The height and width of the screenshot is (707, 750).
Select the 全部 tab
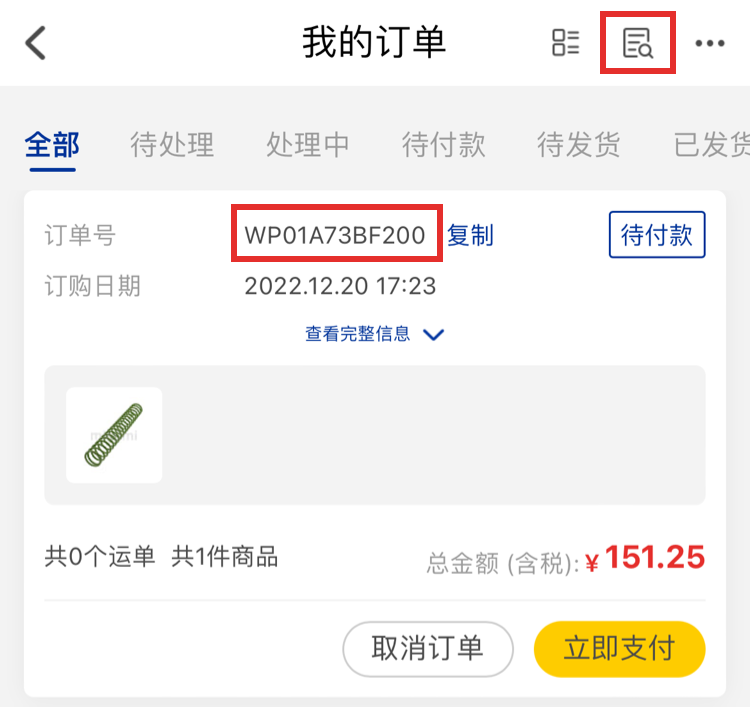point(52,144)
